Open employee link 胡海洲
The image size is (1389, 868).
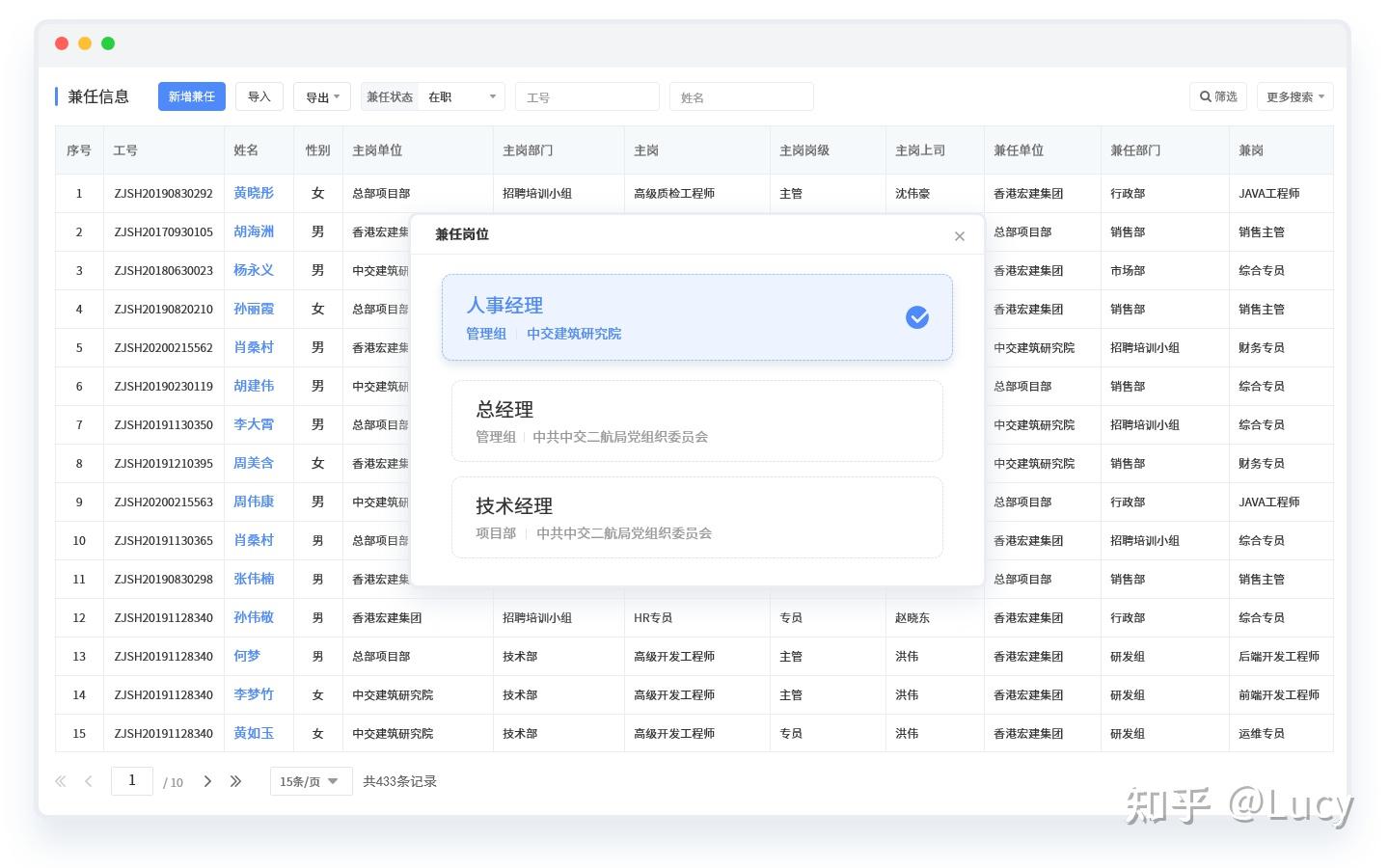(254, 231)
